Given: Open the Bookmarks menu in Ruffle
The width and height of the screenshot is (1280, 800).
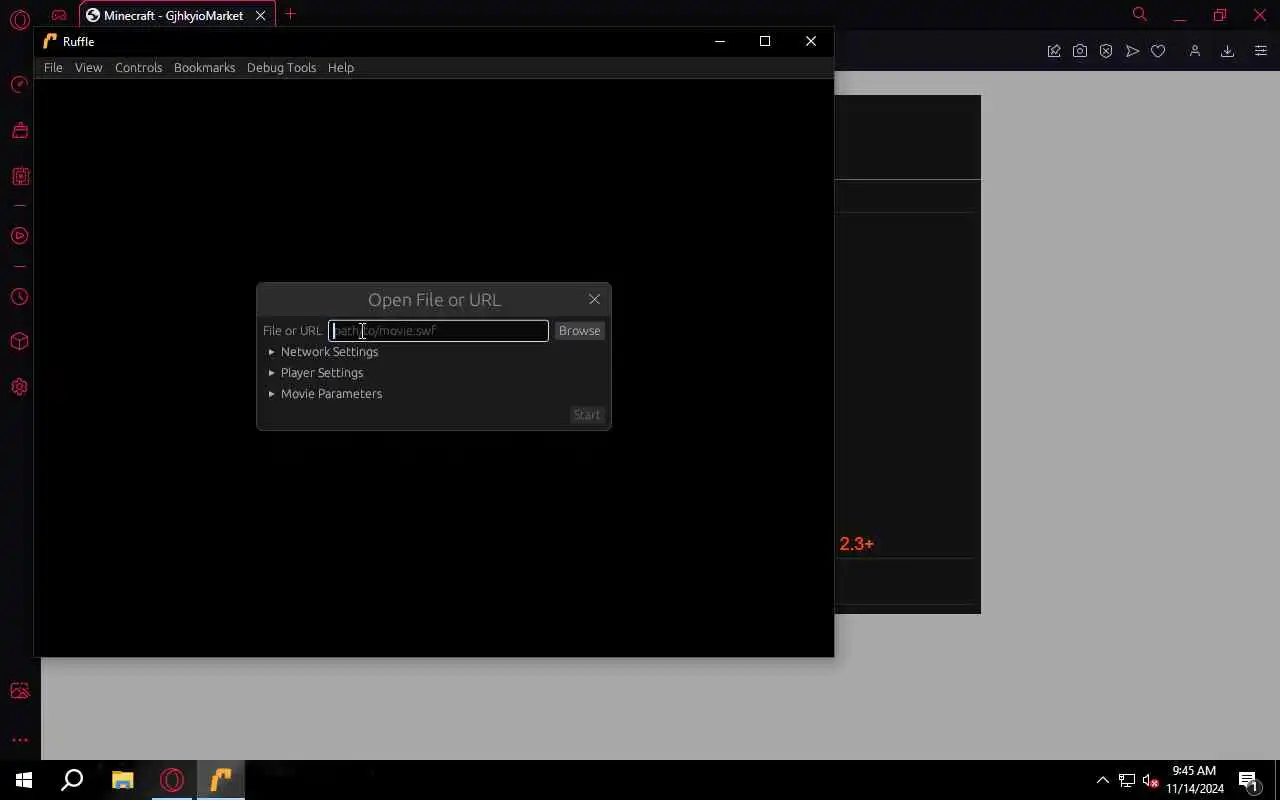Looking at the screenshot, I should point(204,67).
